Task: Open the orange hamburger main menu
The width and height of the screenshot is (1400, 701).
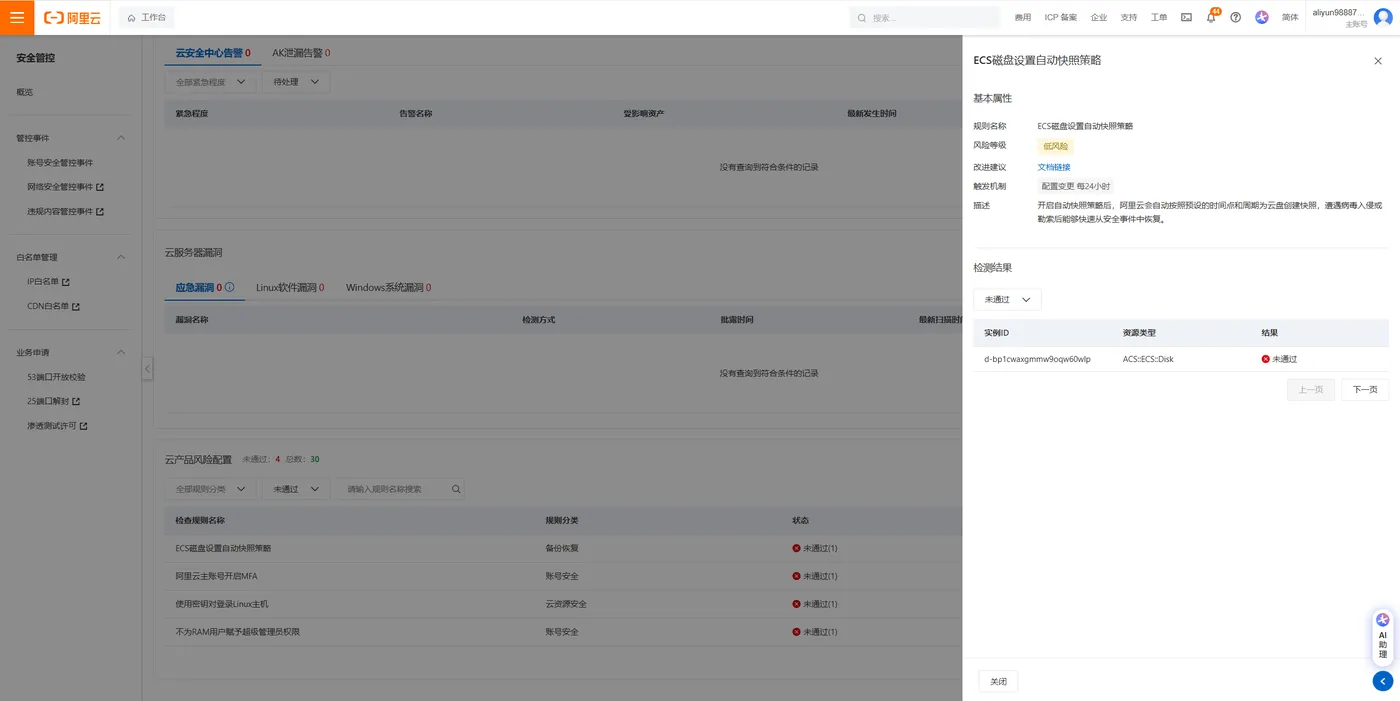Action: [x=17, y=17]
